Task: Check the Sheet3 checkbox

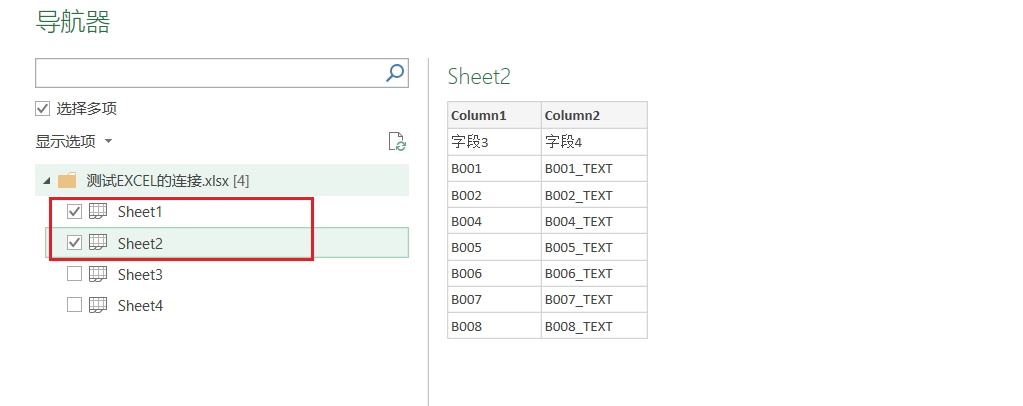Action: [74, 274]
